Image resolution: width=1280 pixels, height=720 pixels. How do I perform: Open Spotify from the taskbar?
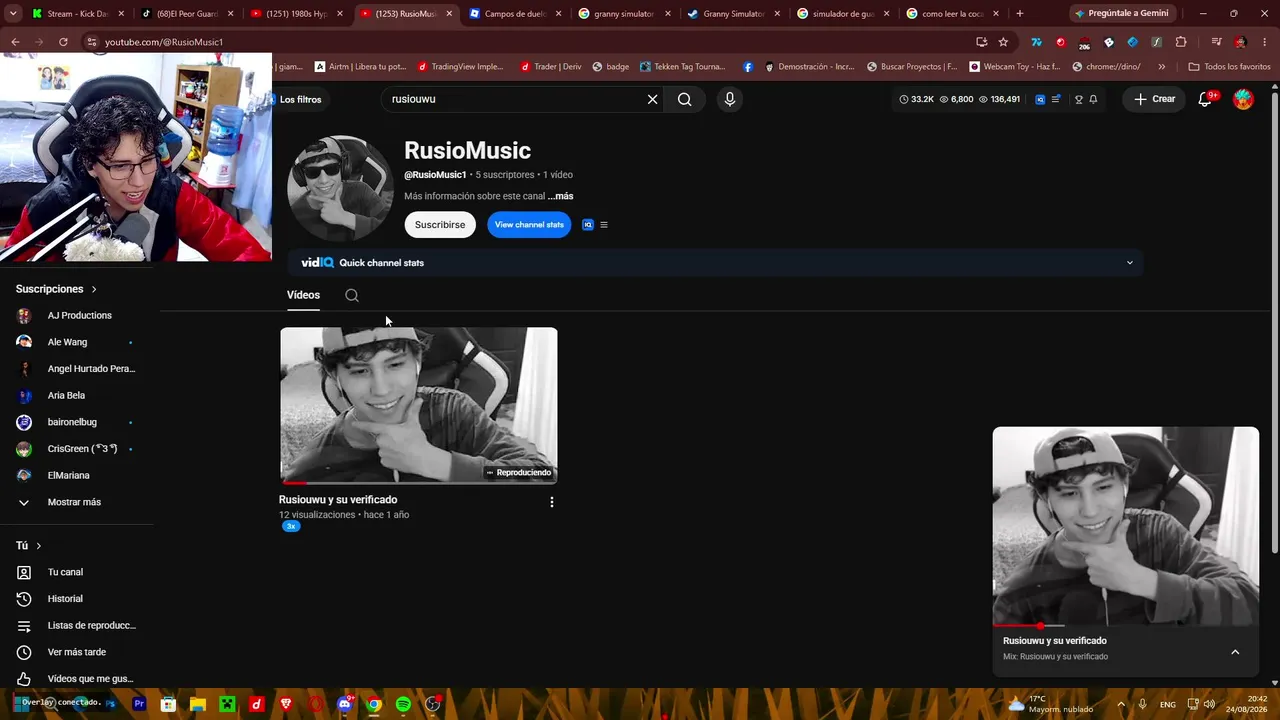coord(403,704)
